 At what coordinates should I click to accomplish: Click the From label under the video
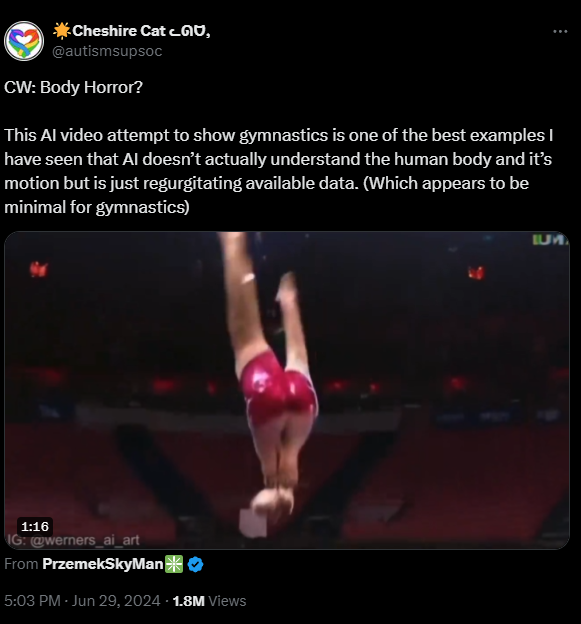[21, 564]
